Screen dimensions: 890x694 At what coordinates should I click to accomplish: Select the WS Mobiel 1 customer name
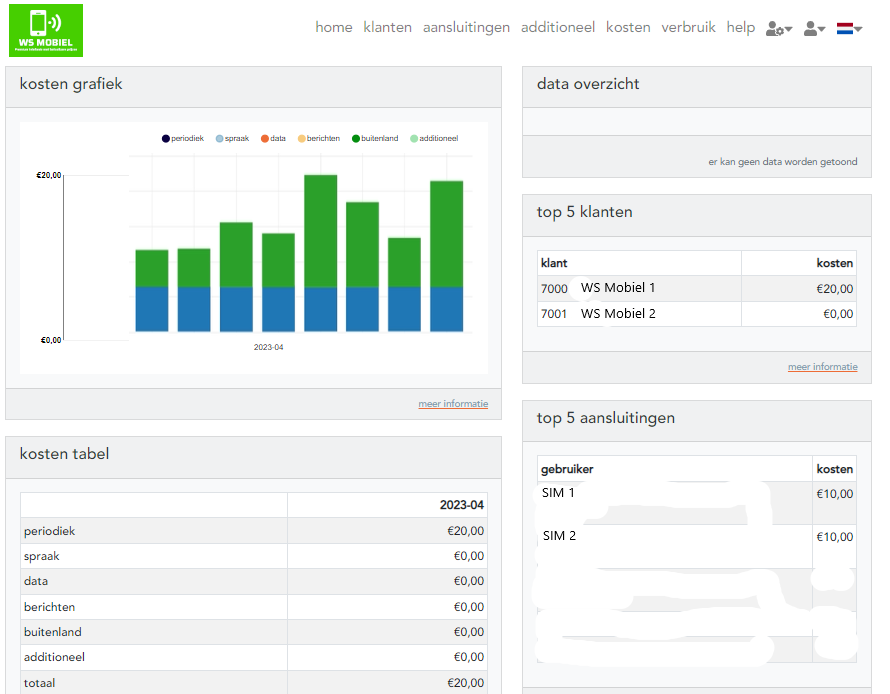click(x=618, y=288)
